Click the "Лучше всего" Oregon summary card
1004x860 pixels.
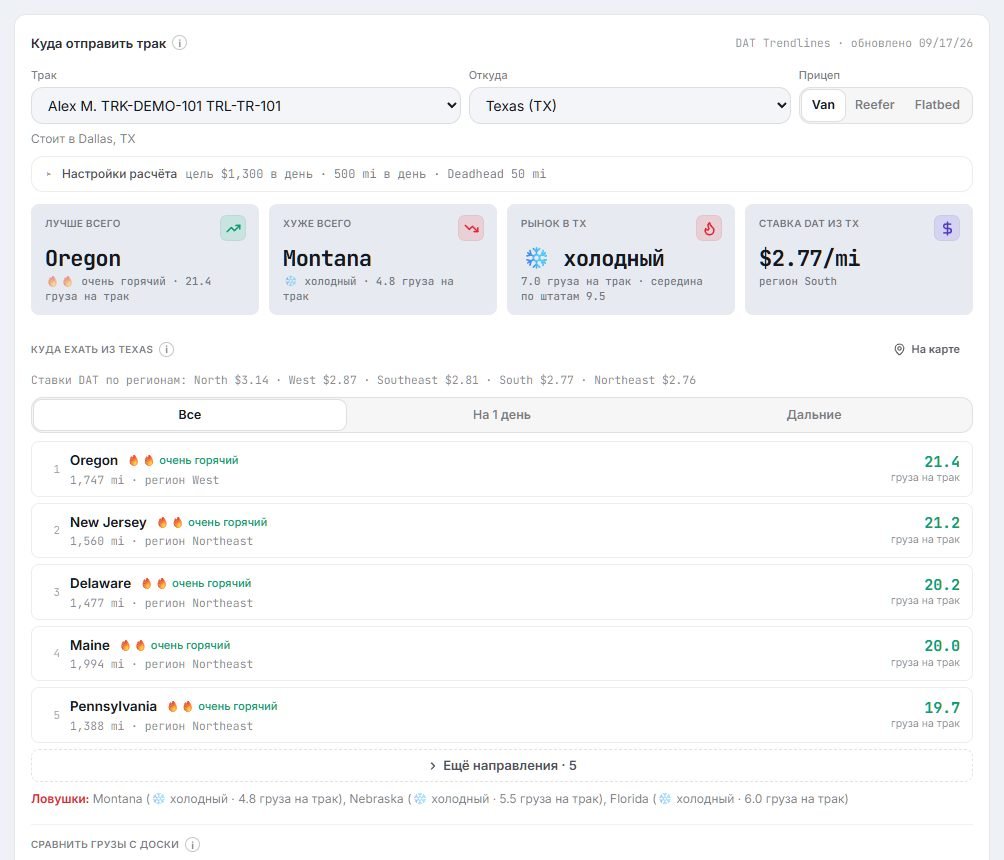pos(145,259)
